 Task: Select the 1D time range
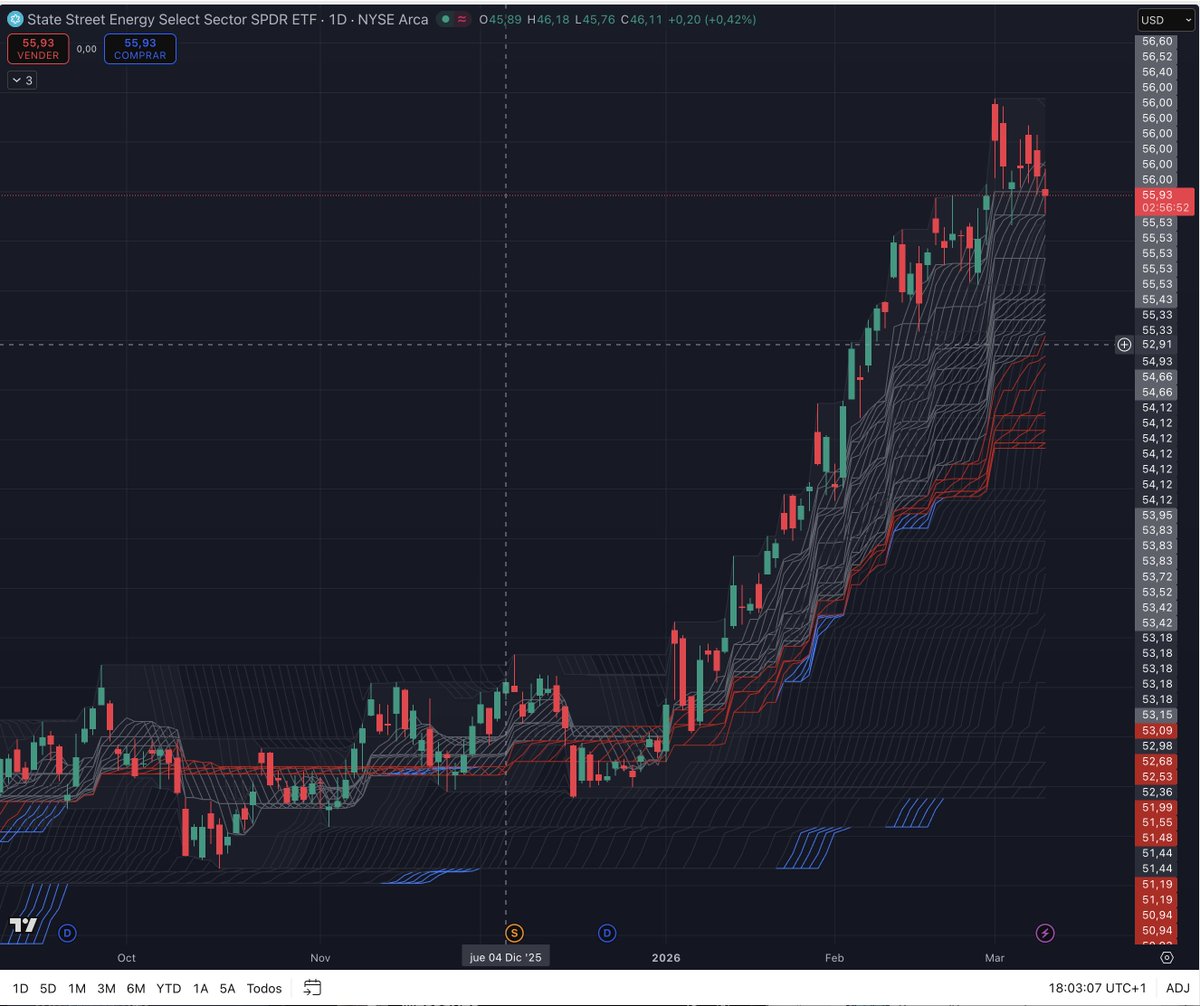20,988
